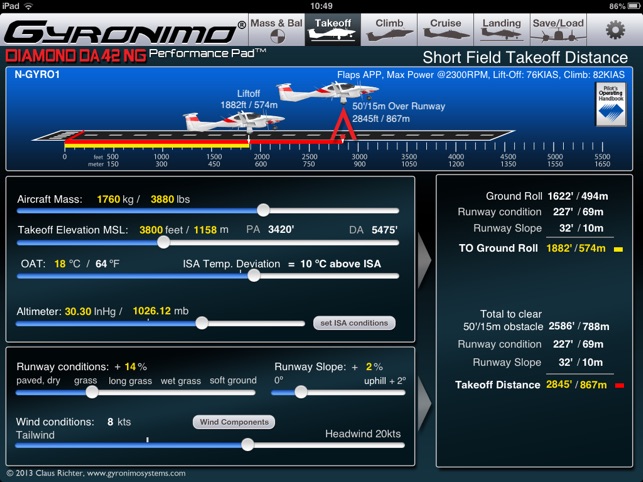643x482 pixels.
Task: Open the Save/Load tab
Action: click(x=558, y=30)
